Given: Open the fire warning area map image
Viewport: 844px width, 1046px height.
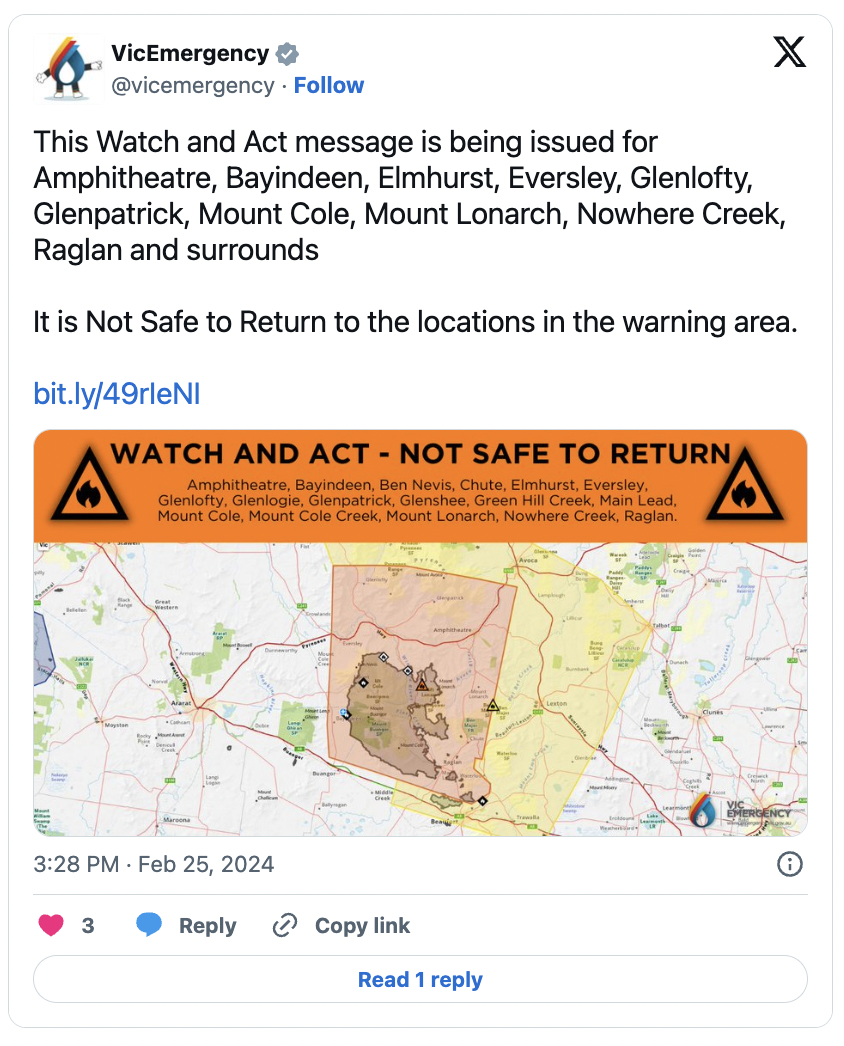Looking at the screenshot, I should 420,690.
